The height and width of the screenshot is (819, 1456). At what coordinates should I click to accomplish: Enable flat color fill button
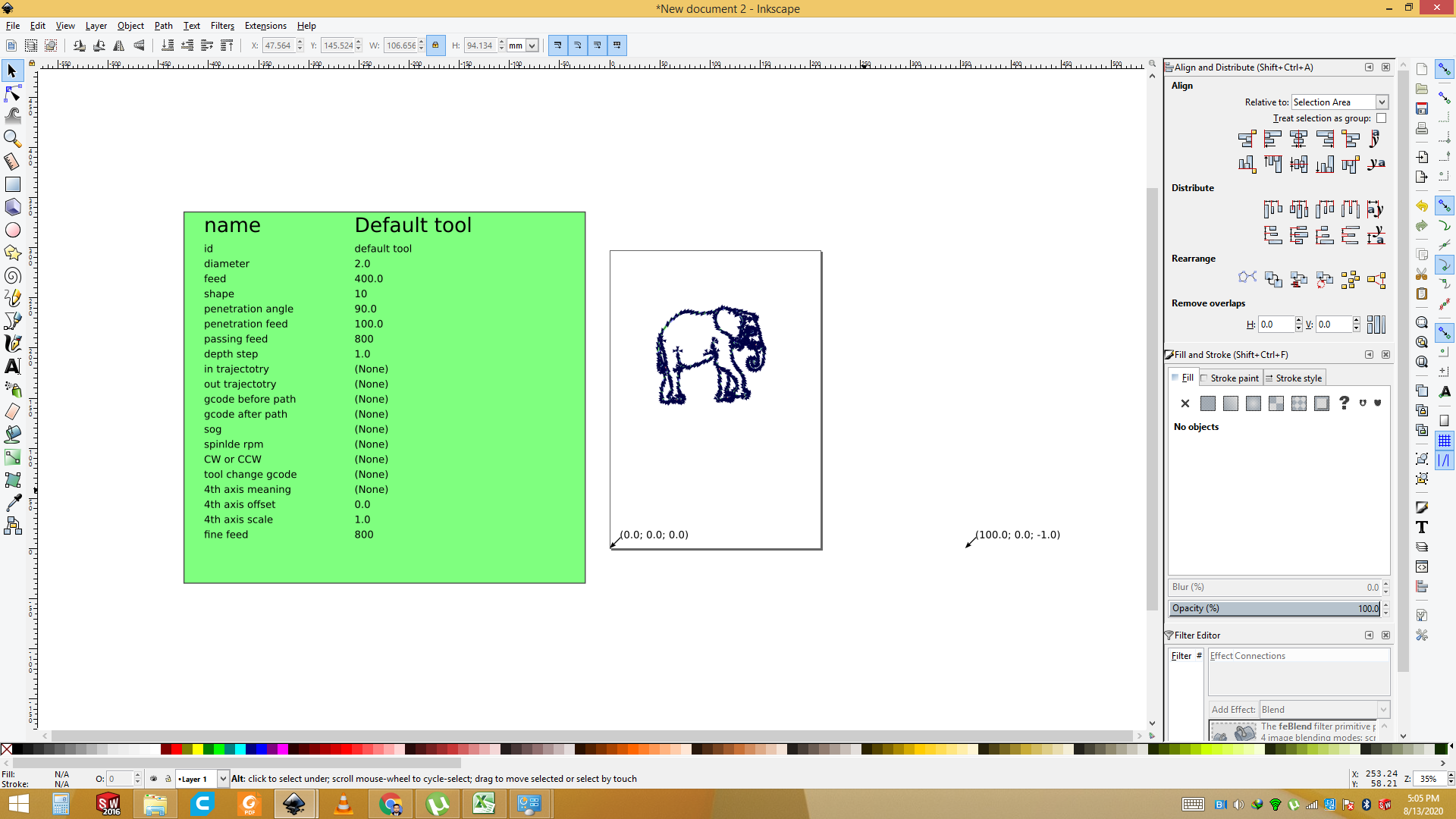pyautogui.click(x=1207, y=403)
